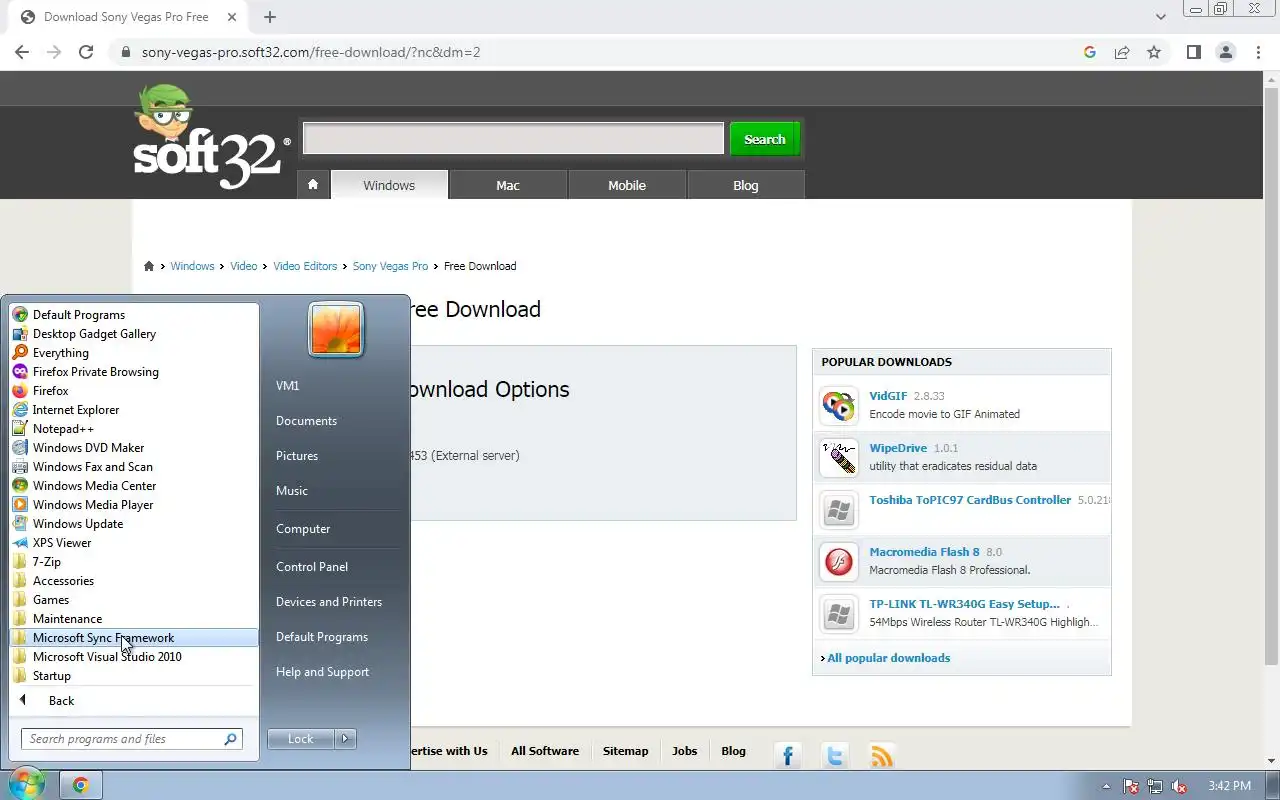Image resolution: width=1280 pixels, height=800 pixels.
Task: Click the Default Programs icon in program list
Action: coord(20,315)
